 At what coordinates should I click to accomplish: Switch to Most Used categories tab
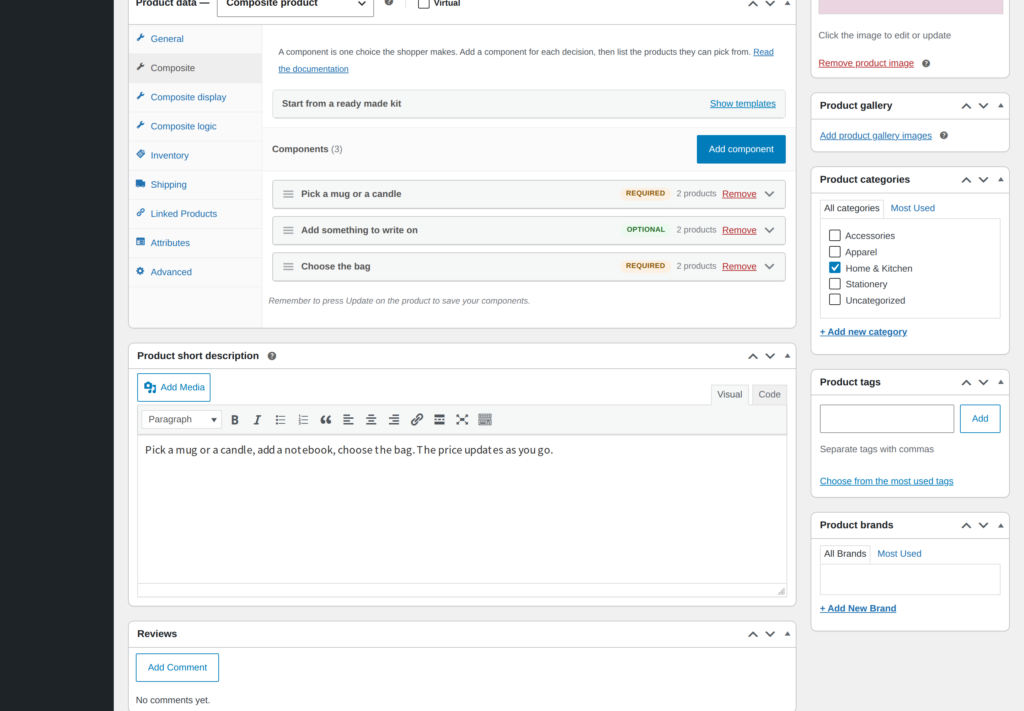912,208
